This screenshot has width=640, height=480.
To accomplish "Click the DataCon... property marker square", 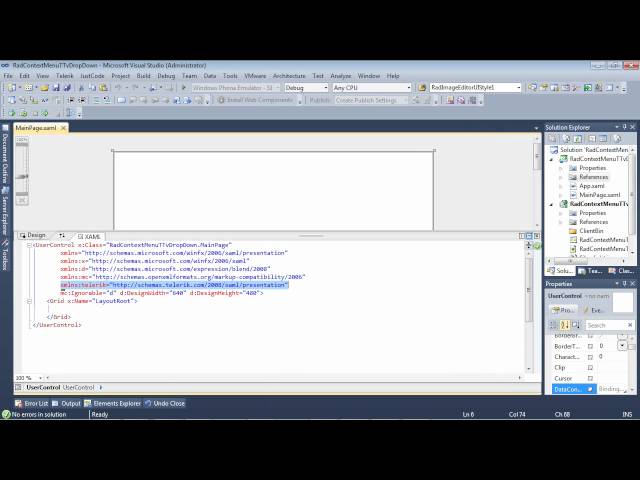I will (x=590, y=389).
